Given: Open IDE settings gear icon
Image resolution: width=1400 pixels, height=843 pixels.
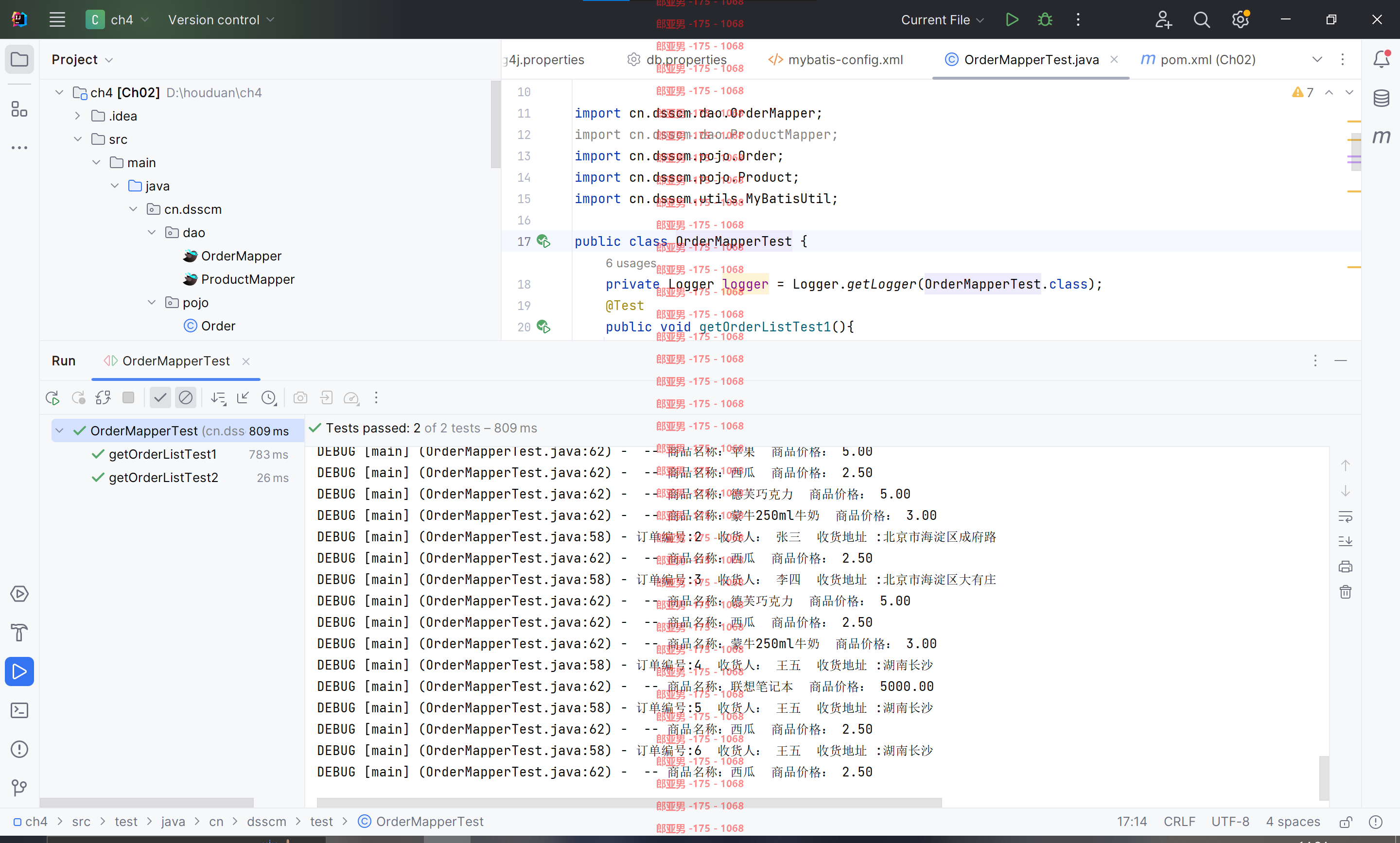Looking at the screenshot, I should pos(1240,20).
